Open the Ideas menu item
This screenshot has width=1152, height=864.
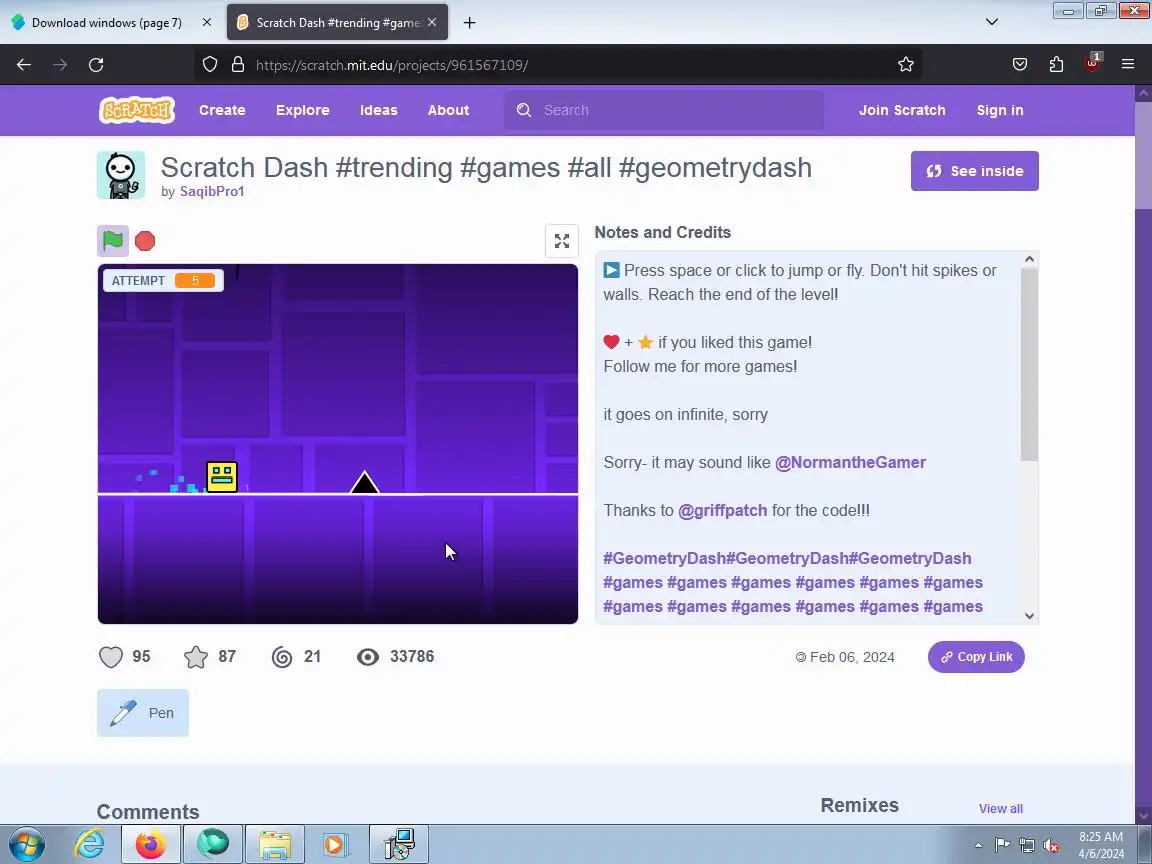tap(378, 110)
